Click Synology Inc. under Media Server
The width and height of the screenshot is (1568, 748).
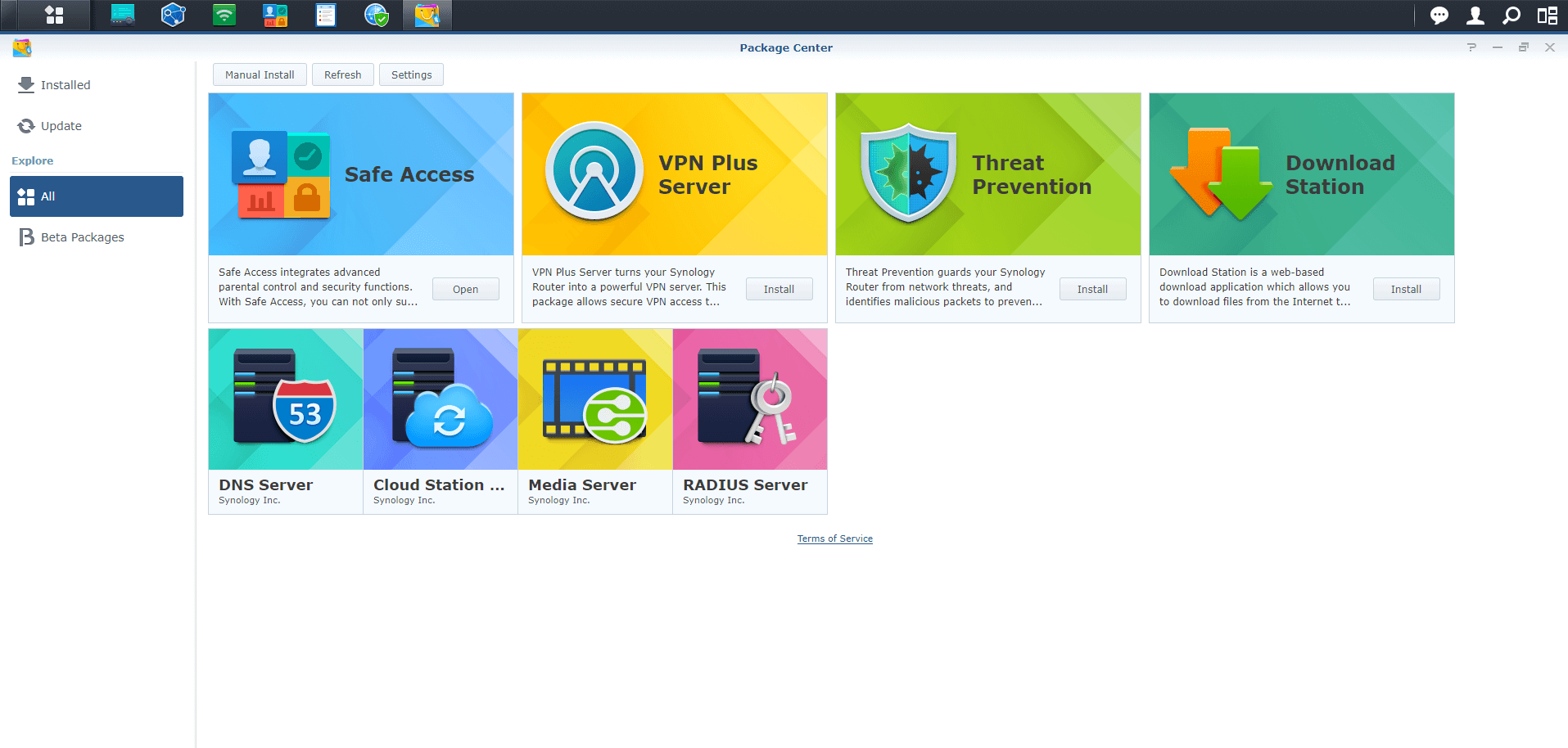tap(559, 500)
